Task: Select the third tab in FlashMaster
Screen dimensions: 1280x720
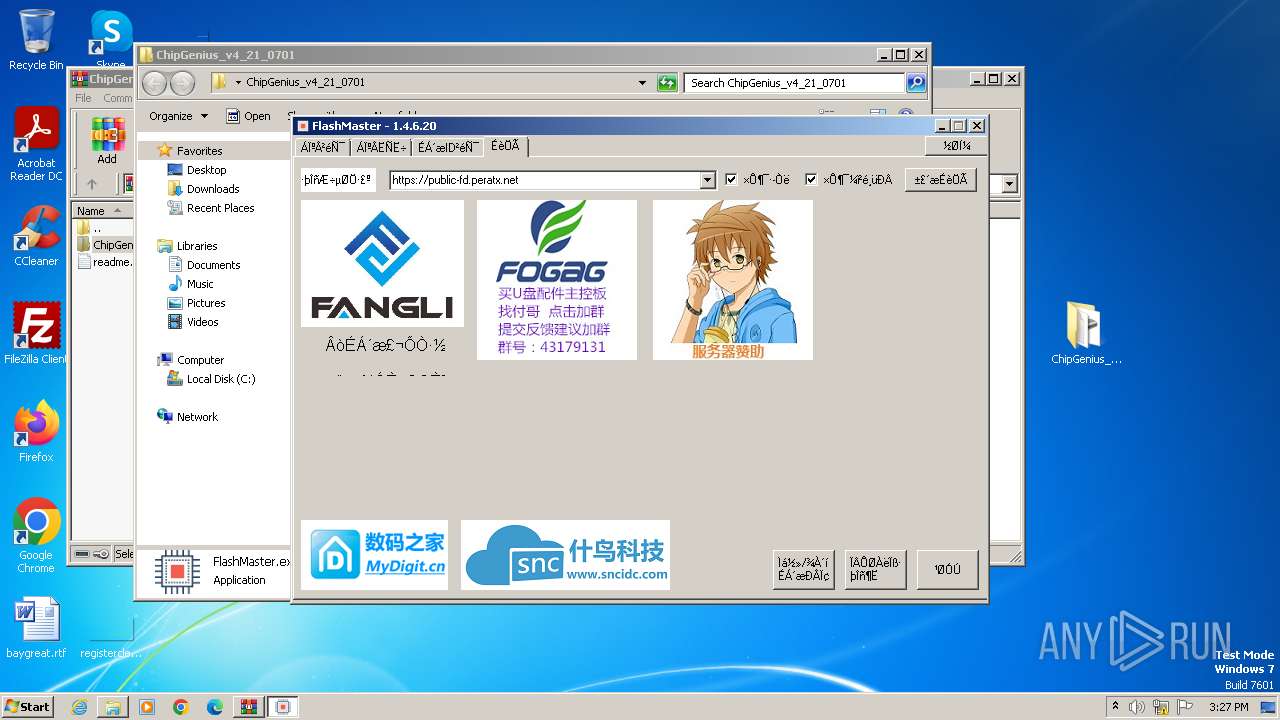Action: click(x=448, y=147)
